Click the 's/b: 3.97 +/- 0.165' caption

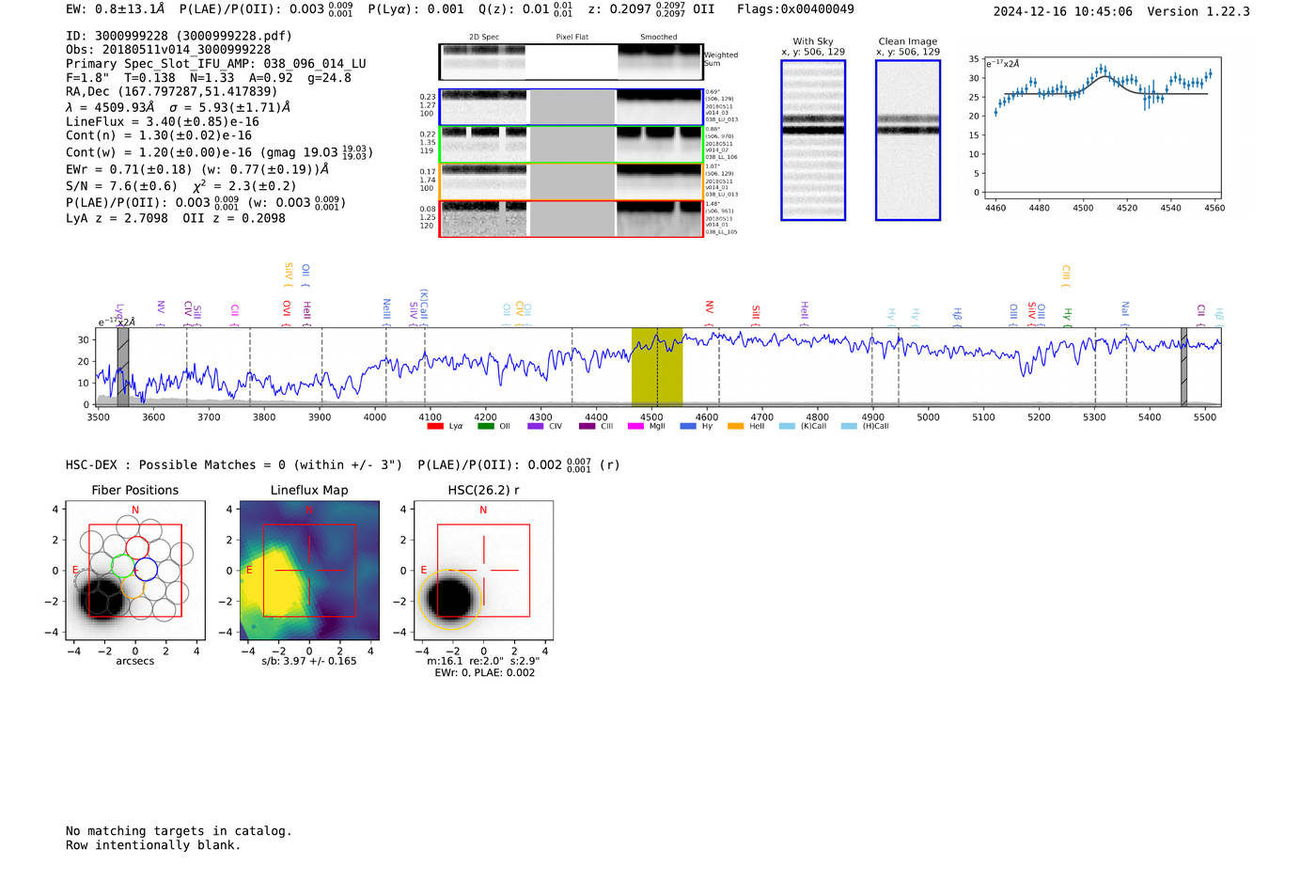[309, 661]
